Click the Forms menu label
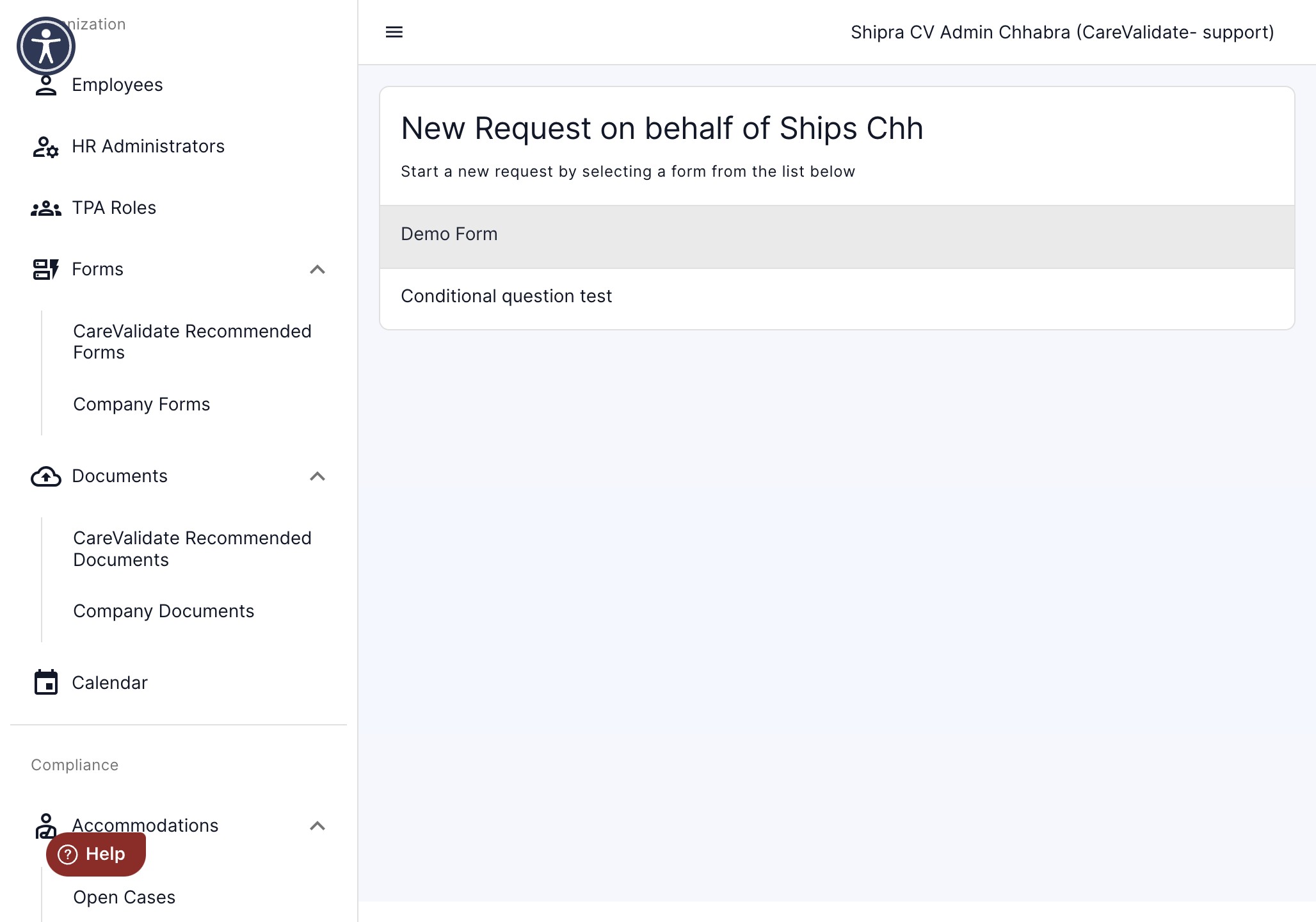 pos(97,270)
